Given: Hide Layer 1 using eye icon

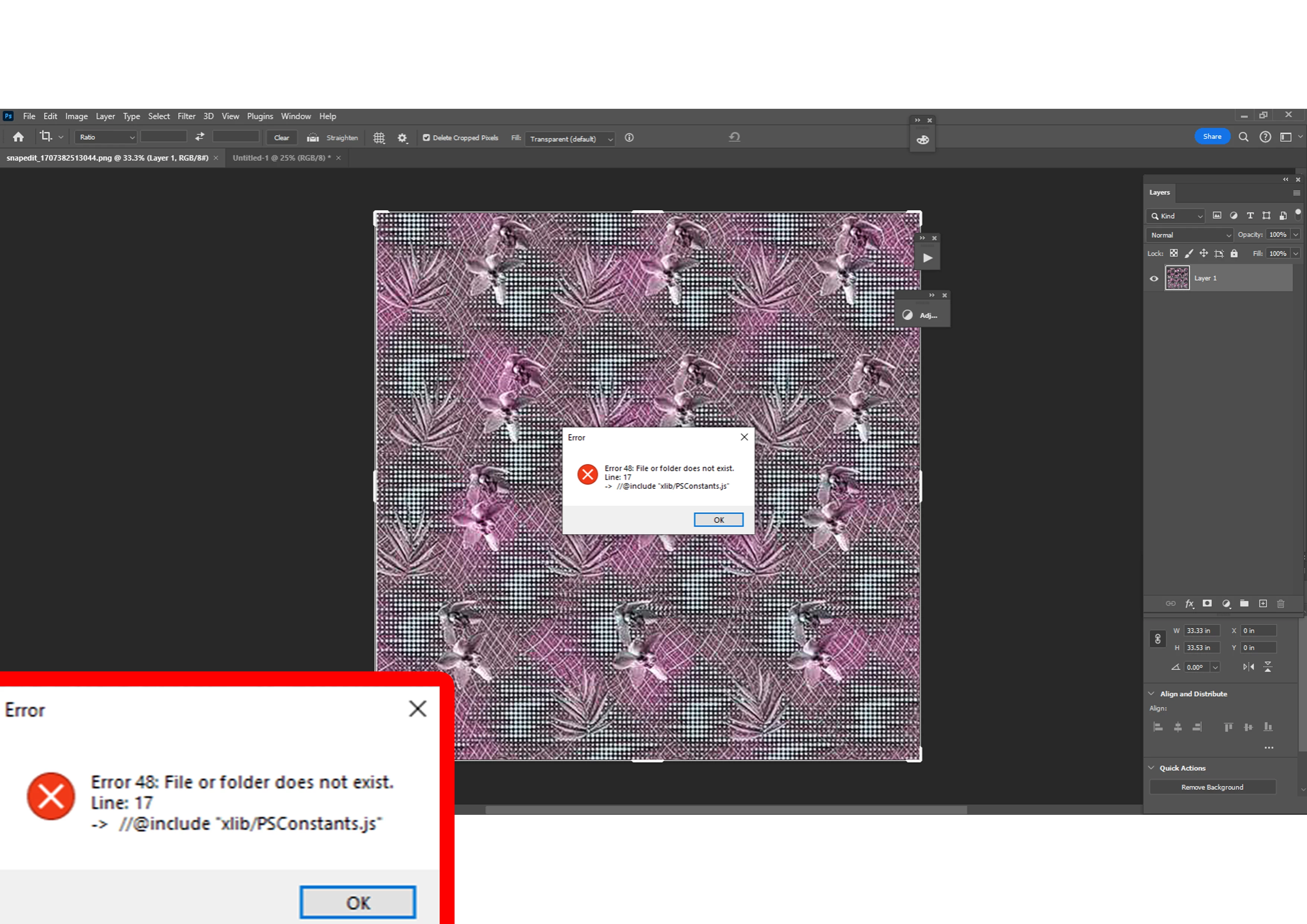Looking at the screenshot, I should coord(1154,278).
